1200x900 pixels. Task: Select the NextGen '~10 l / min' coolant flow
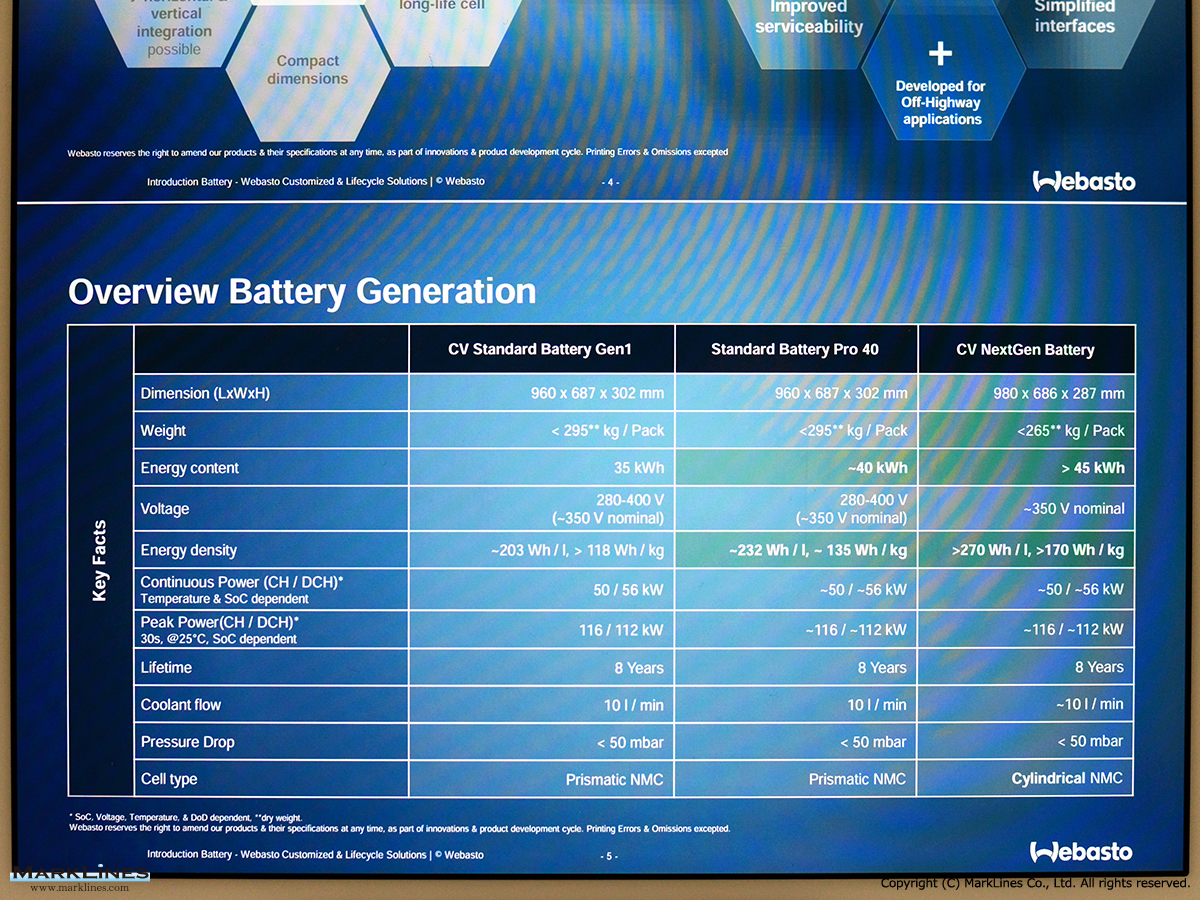coord(1089,704)
